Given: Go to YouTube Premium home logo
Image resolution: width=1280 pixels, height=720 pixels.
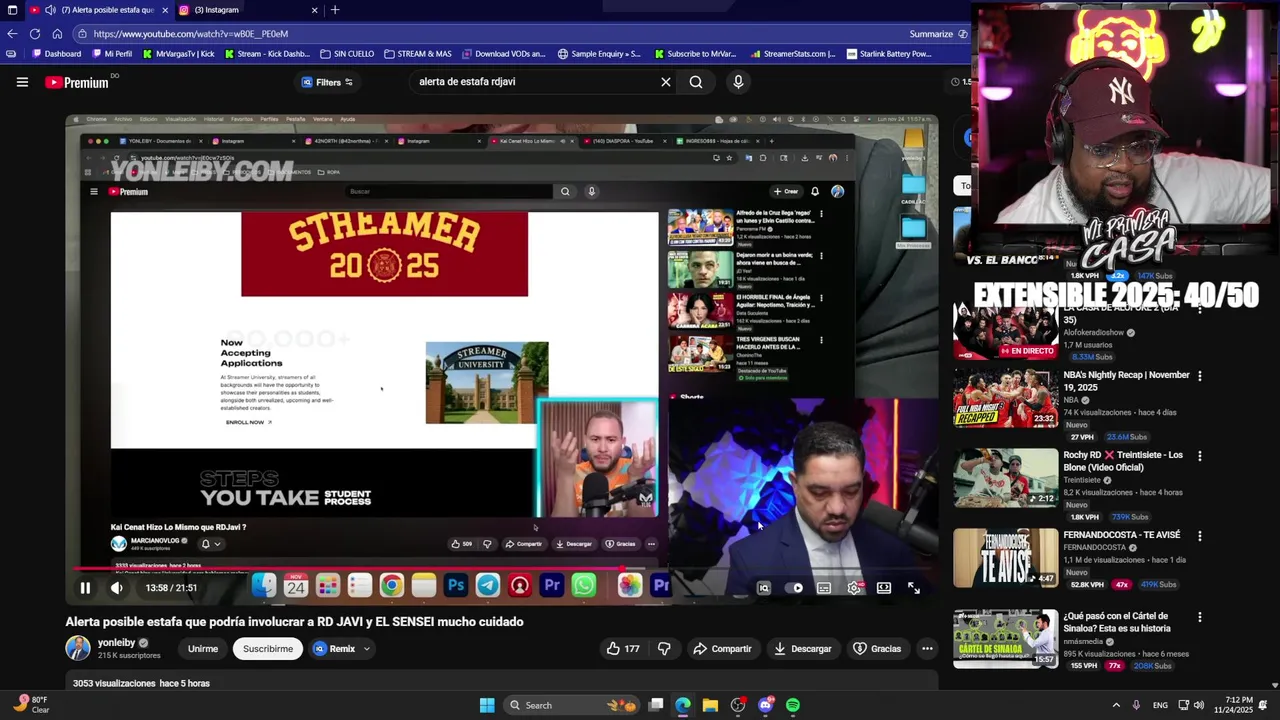Looking at the screenshot, I should 77,82.
